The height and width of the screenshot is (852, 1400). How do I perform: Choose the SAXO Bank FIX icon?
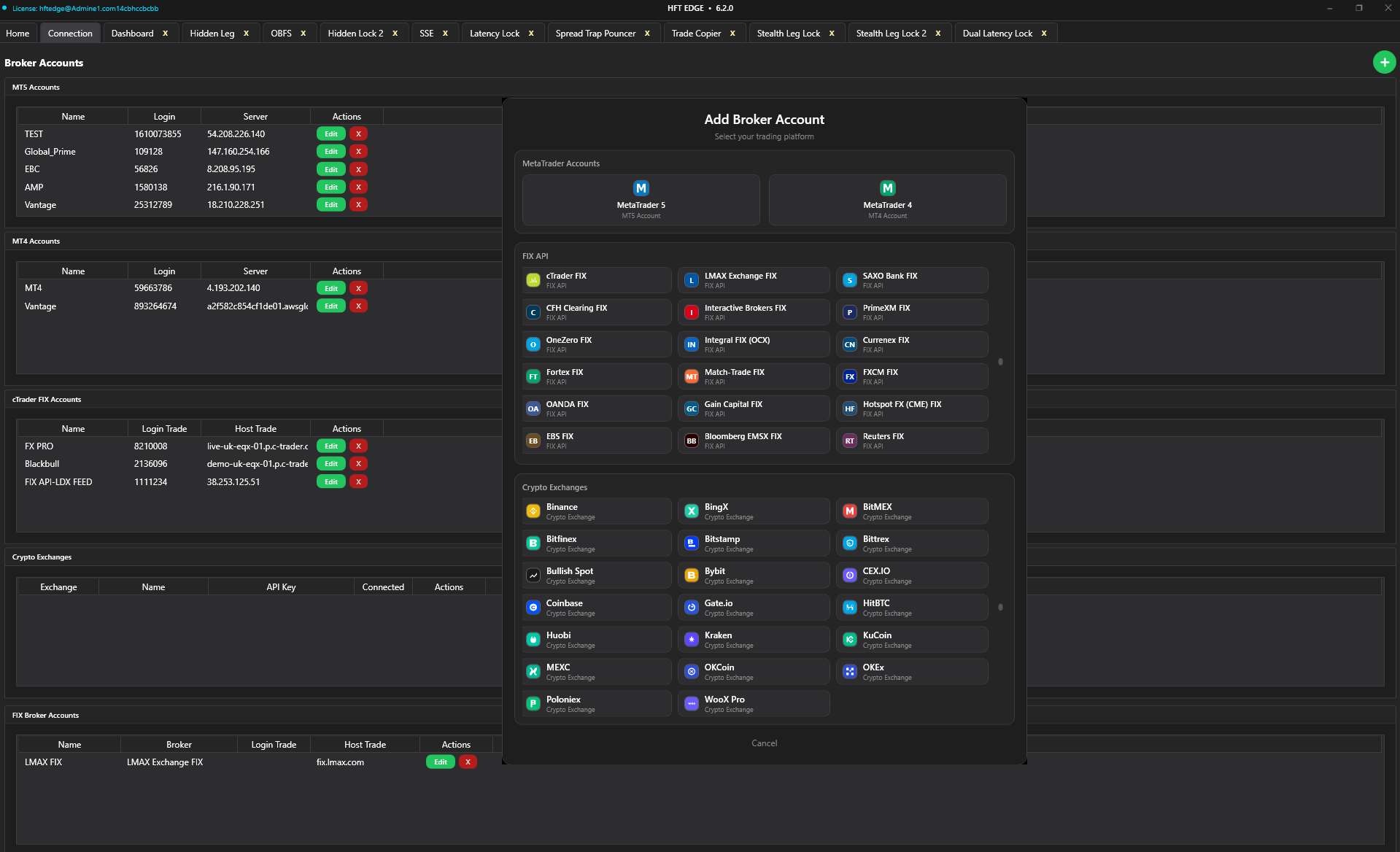850,280
